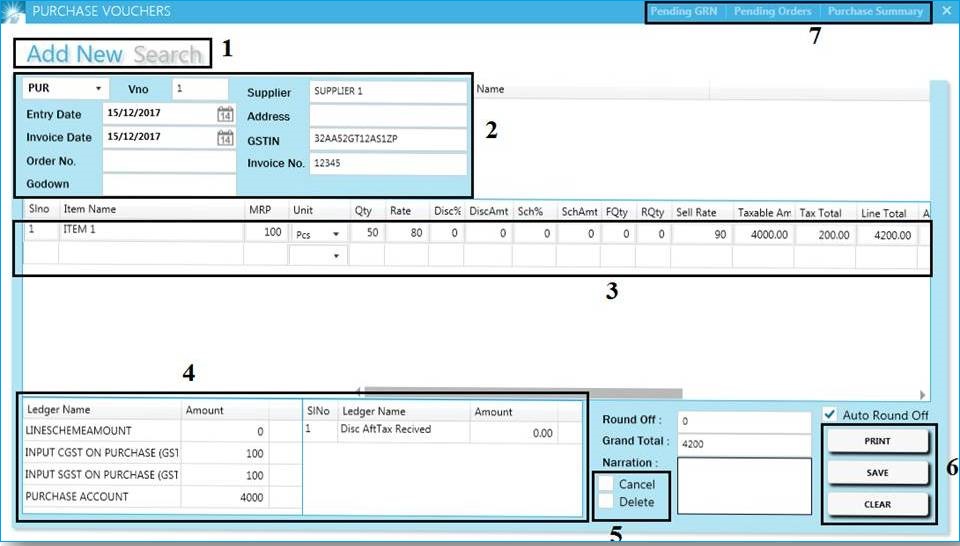Click the horizontal scrollbar thumb of item grid
Image resolution: width=960 pixels, height=546 pixels.
523,393
